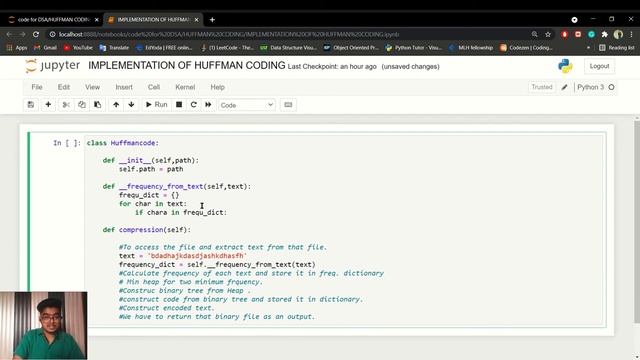Open the Chrome profile avatar
The height and width of the screenshot is (360, 640).
tap(618, 34)
